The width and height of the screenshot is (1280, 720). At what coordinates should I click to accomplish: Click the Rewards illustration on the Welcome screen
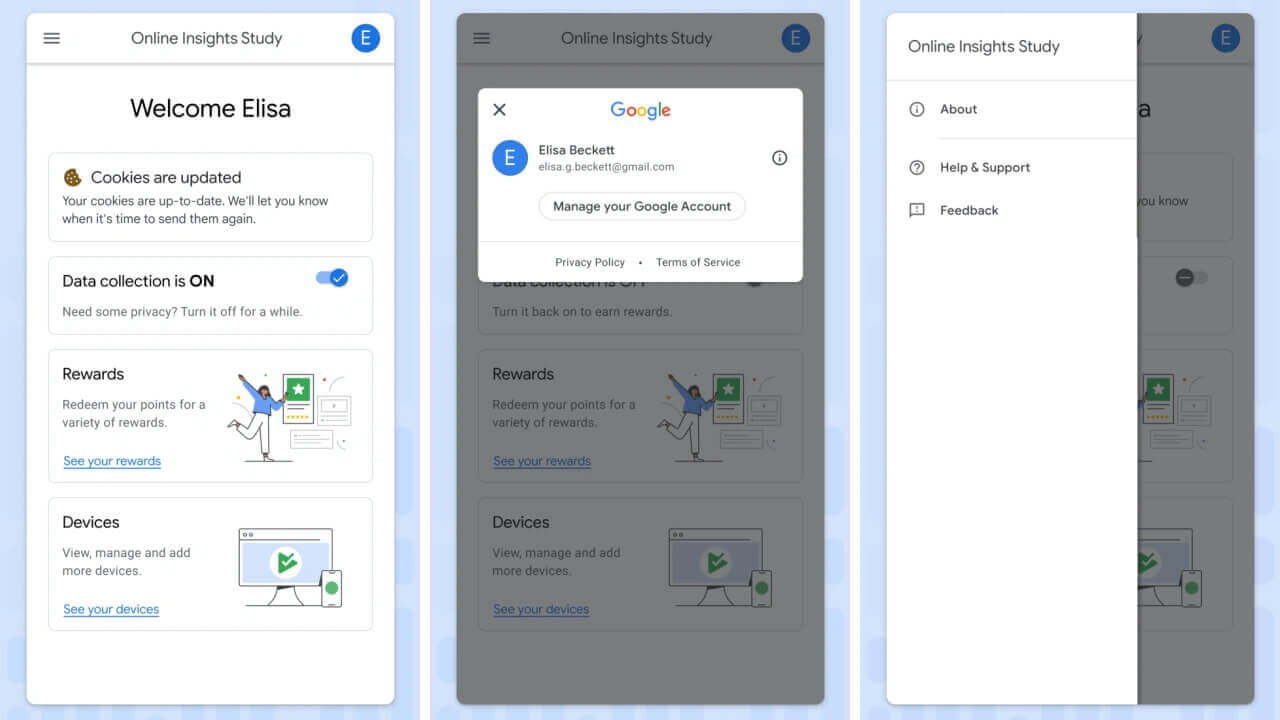290,417
